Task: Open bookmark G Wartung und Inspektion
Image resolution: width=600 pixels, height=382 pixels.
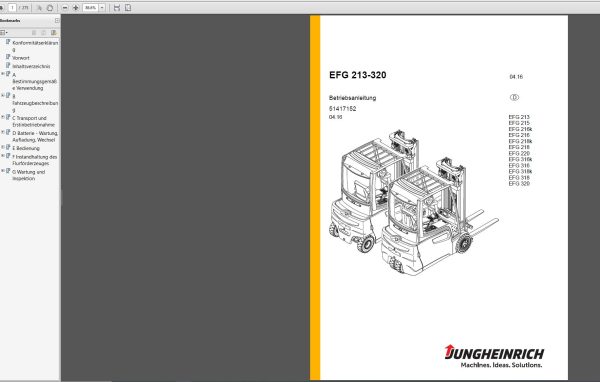Action: tap(28, 175)
